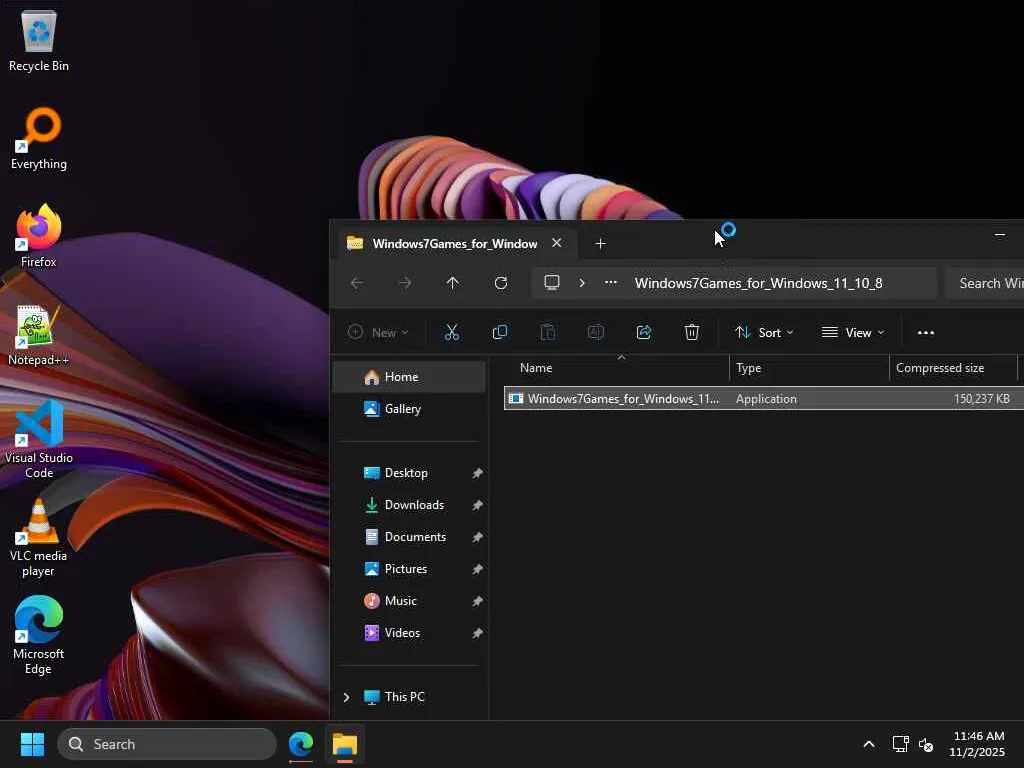Click the Delete trash can icon

(x=692, y=332)
